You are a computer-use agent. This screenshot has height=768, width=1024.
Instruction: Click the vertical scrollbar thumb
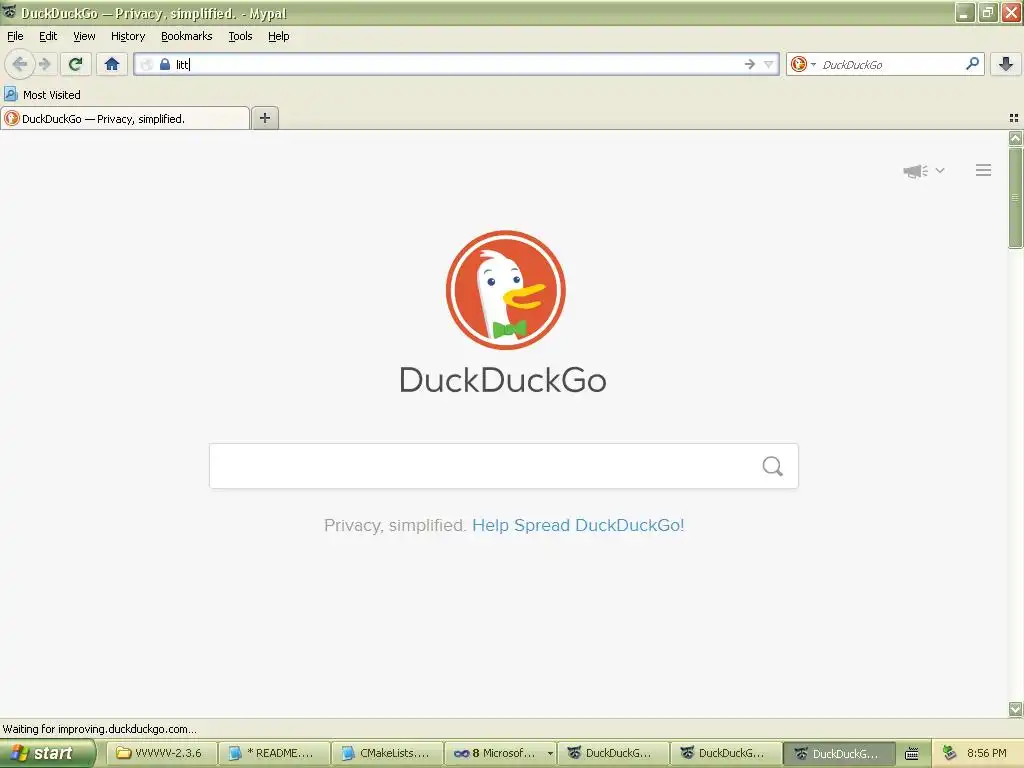click(1015, 198)
